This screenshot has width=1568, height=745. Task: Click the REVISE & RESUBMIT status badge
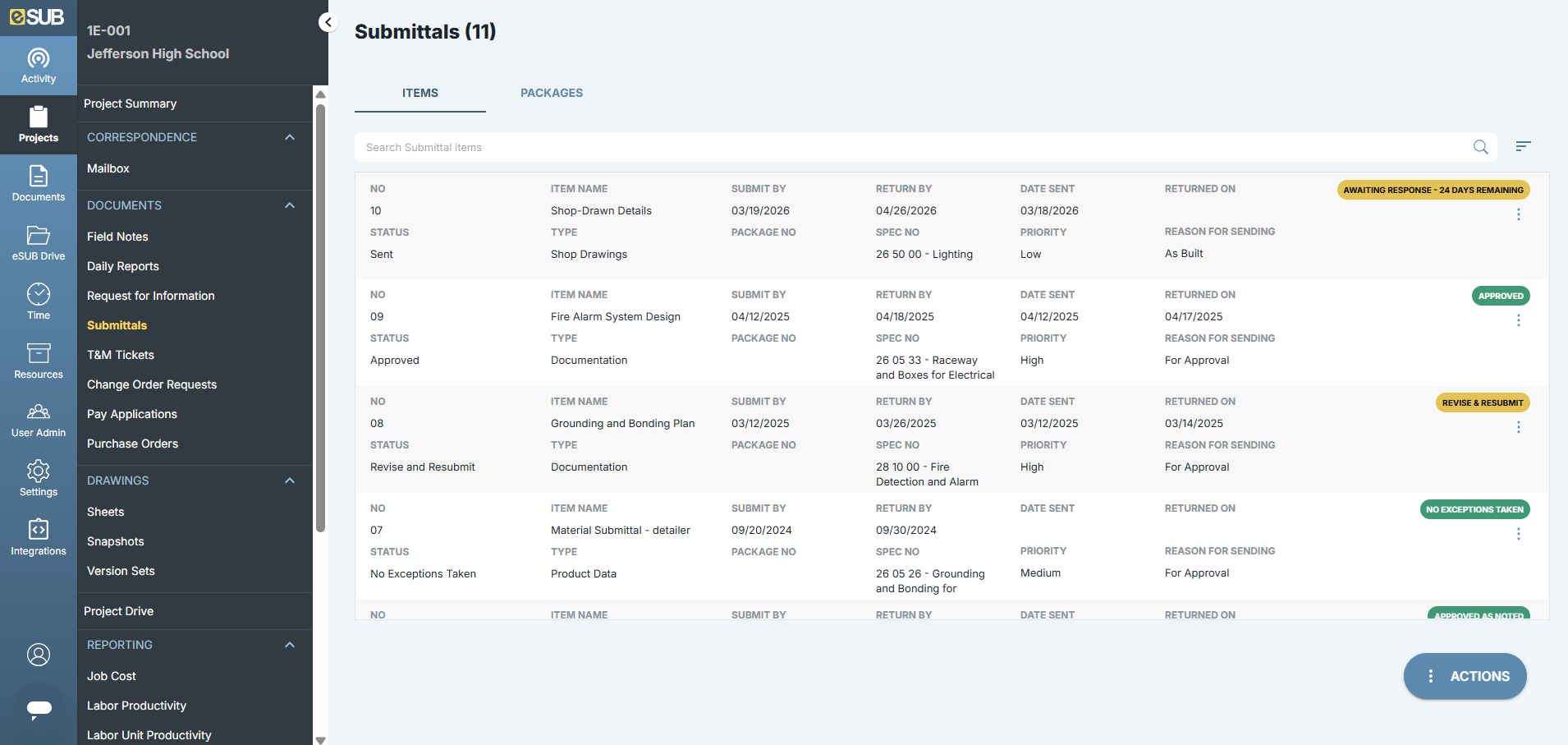point(1482,402)
